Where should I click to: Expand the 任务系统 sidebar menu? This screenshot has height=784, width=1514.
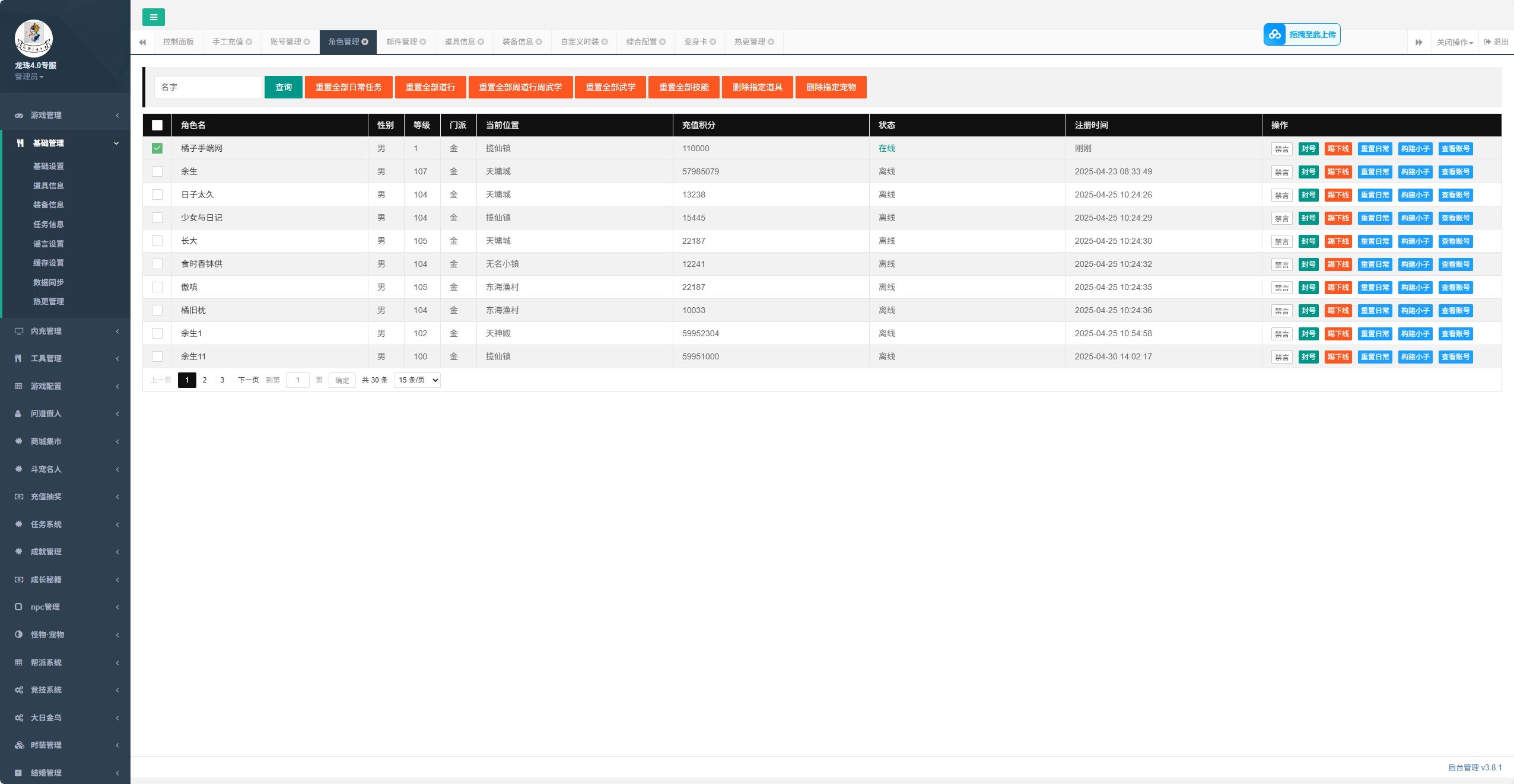point(65,524)
